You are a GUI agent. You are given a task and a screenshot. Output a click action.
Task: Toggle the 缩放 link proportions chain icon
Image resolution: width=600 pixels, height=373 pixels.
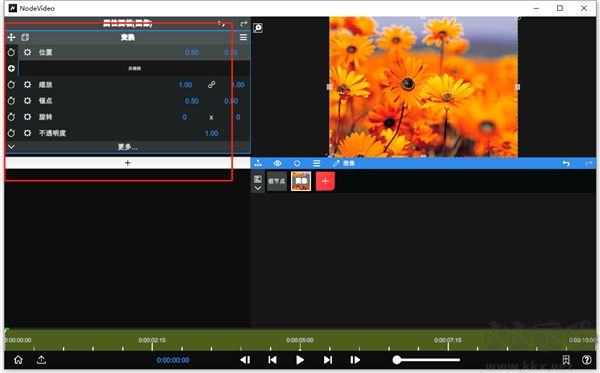[212, 85]
